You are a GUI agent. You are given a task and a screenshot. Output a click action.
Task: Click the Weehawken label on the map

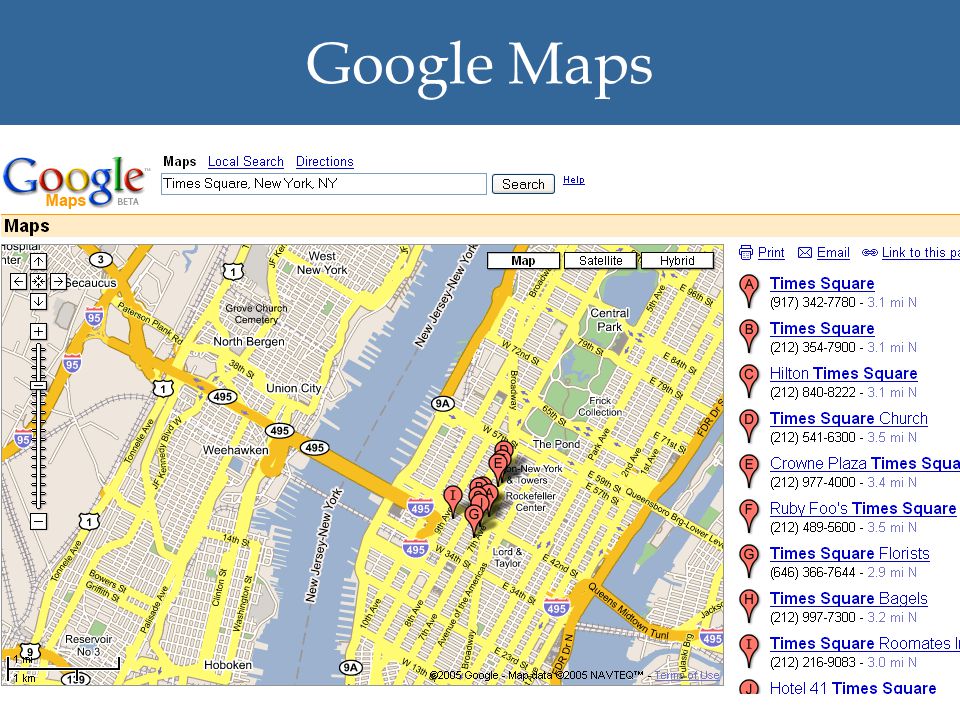[236, 450]
